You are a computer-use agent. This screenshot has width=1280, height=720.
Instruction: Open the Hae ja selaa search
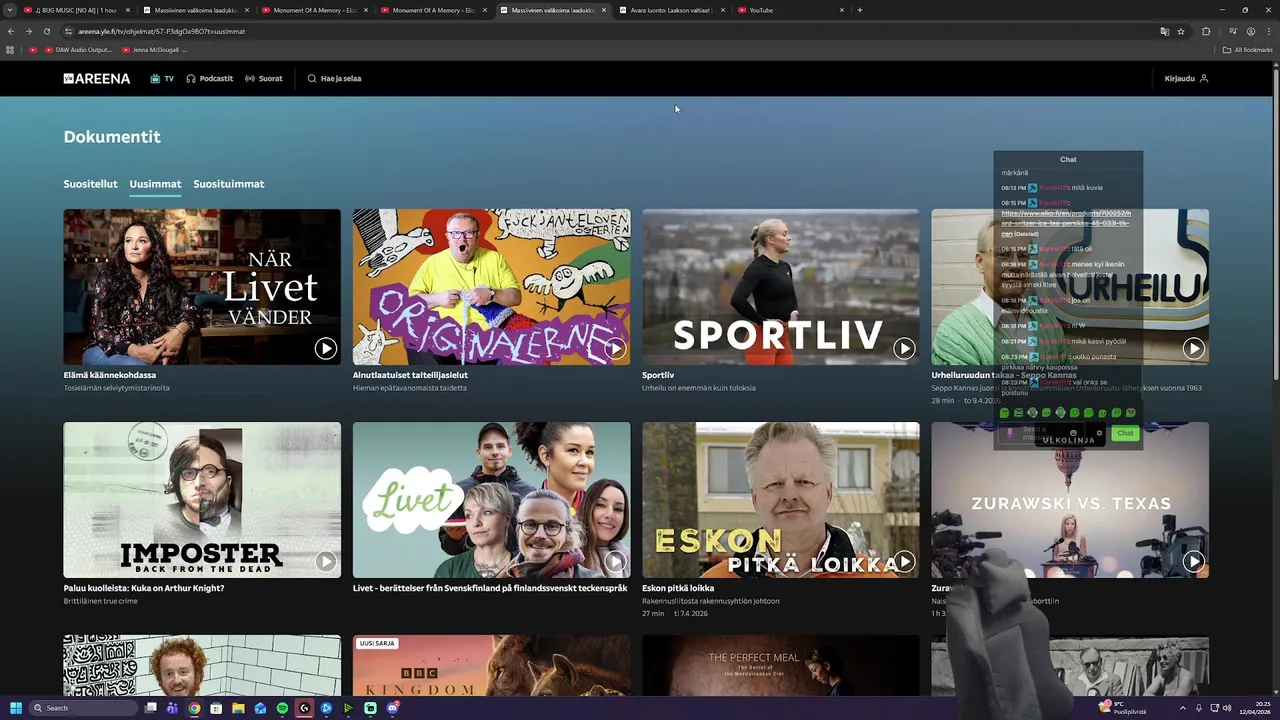(x=334, y=78)
